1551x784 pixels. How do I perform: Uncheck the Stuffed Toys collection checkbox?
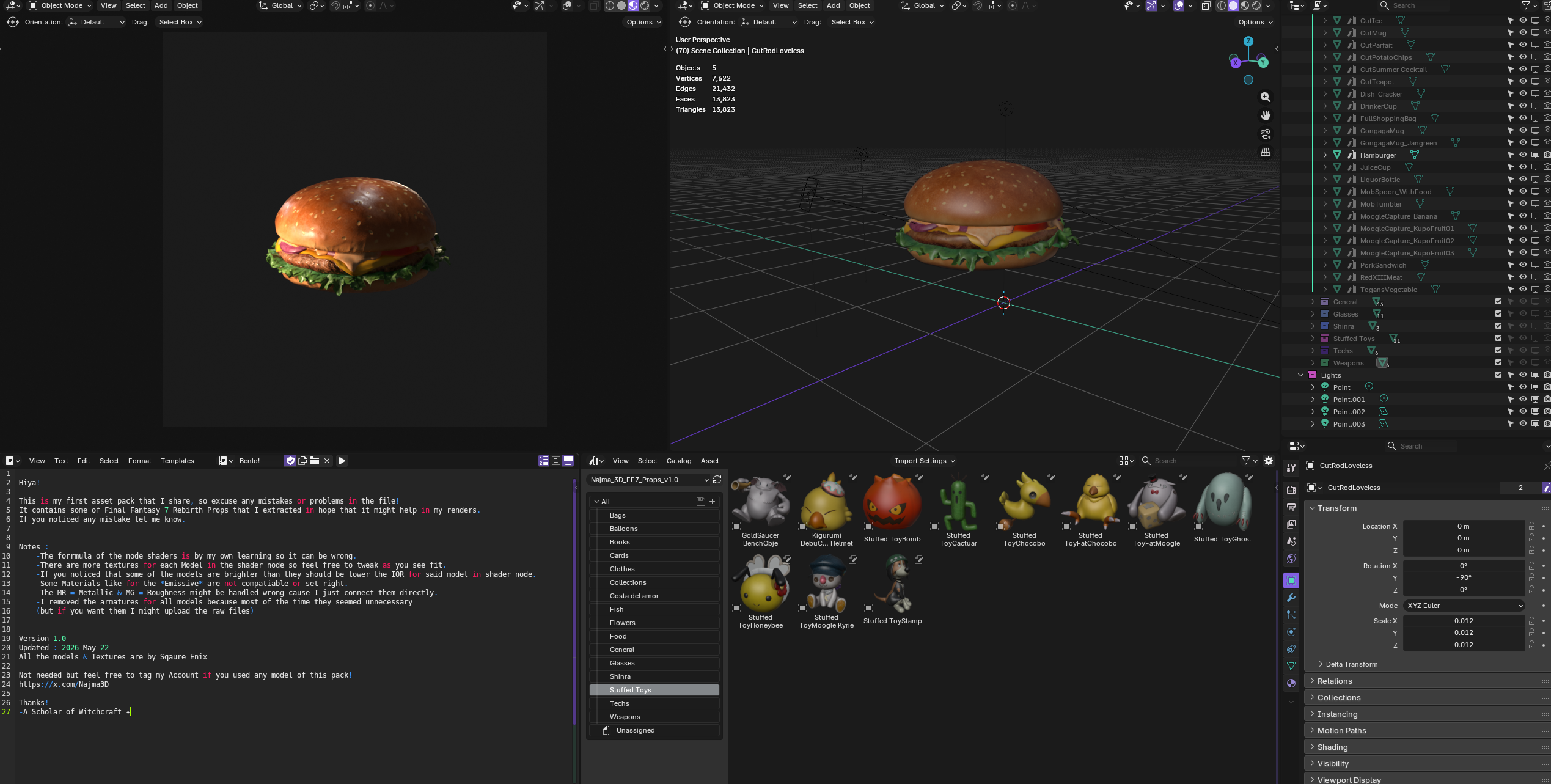(1498, 339)
